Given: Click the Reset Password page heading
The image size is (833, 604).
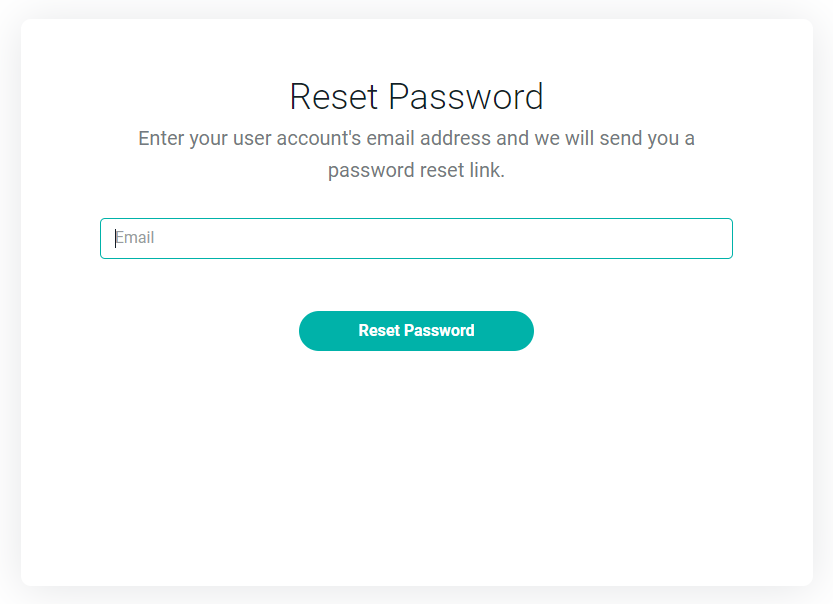Looking at the screenshot, I should (416, 97).
